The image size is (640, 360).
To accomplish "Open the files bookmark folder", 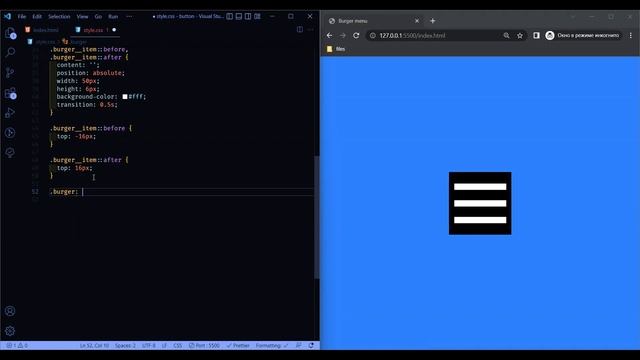I will click(336, 49).
